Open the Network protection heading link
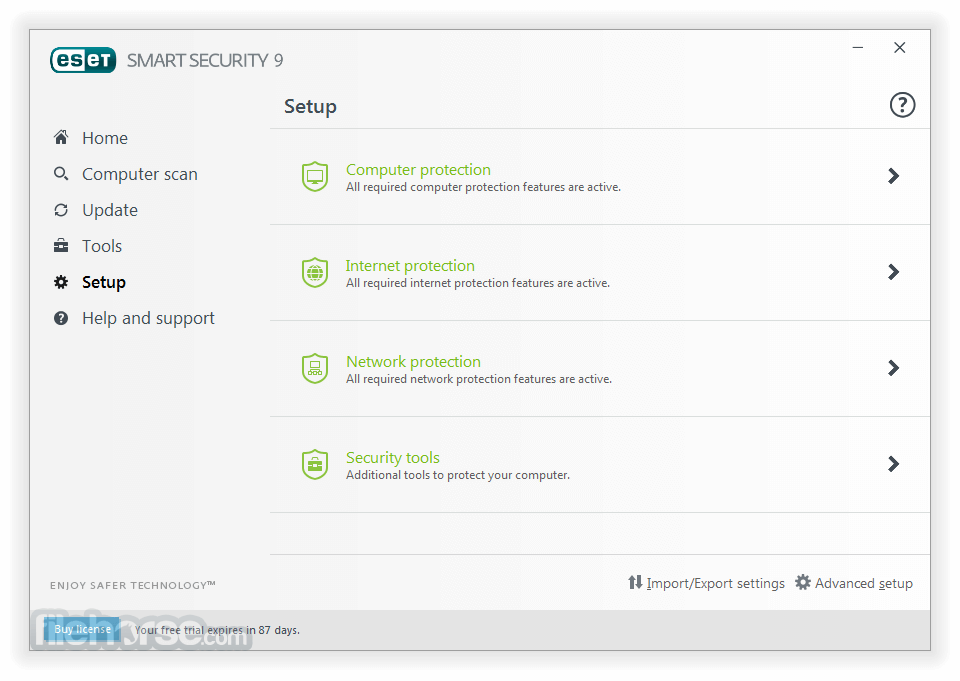This screenshot has height=681, width=960. pyautogui.click(x=413, y=362)
